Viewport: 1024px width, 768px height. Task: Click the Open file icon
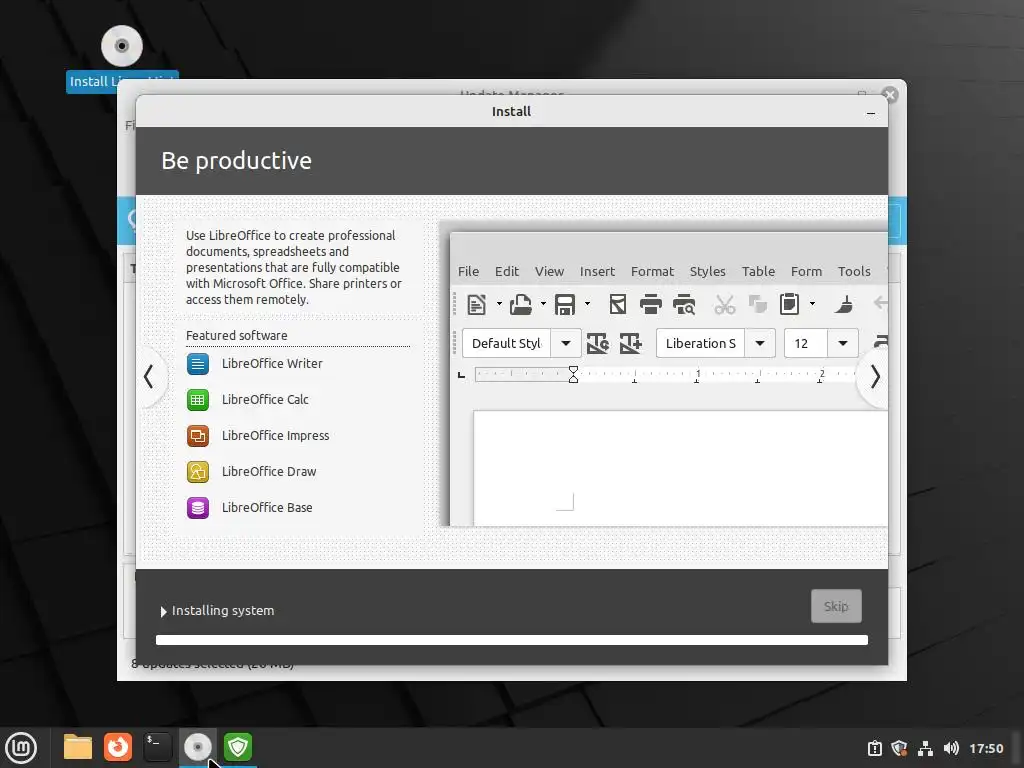point(521,304)
